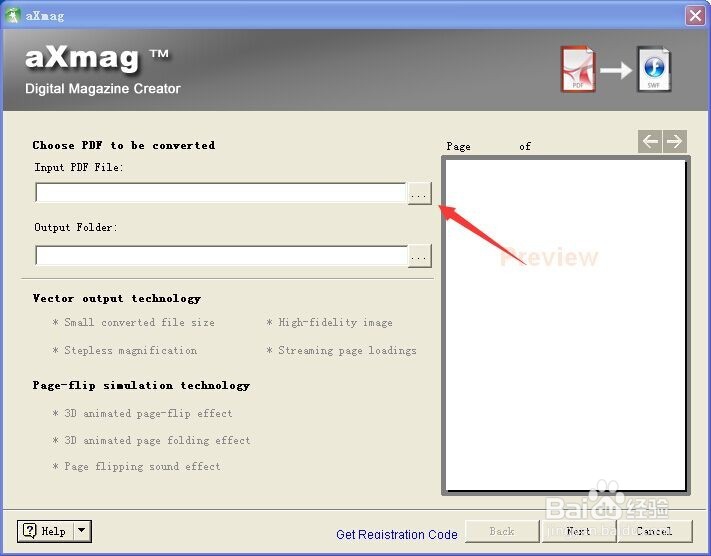Click '* High-fidelity image' text
This screenshot has height=556, width=711.
click(x=329, y=322)
